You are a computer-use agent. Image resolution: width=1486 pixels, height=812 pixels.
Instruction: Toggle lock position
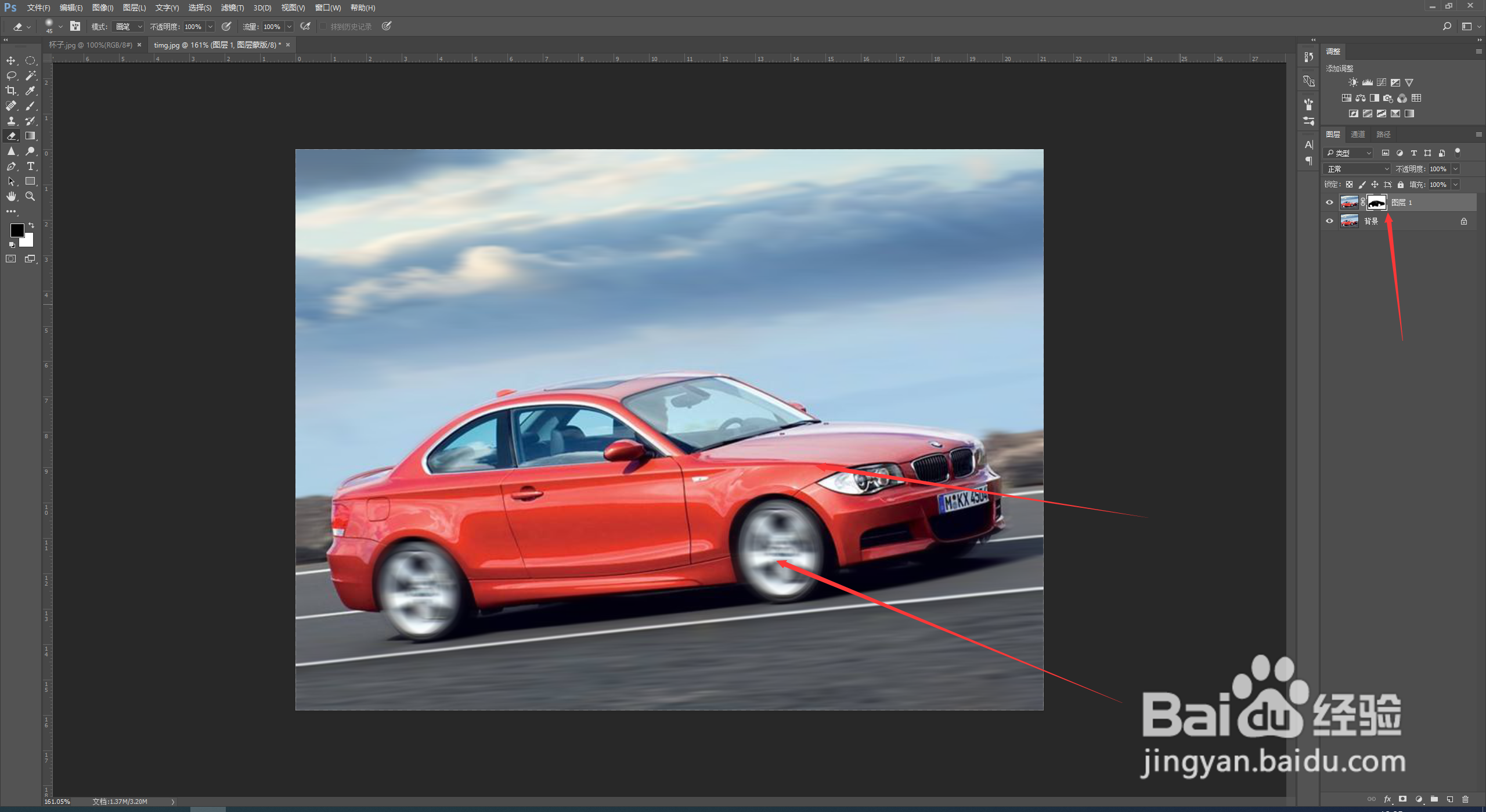pyautogui.click(x=1375, y=185)
